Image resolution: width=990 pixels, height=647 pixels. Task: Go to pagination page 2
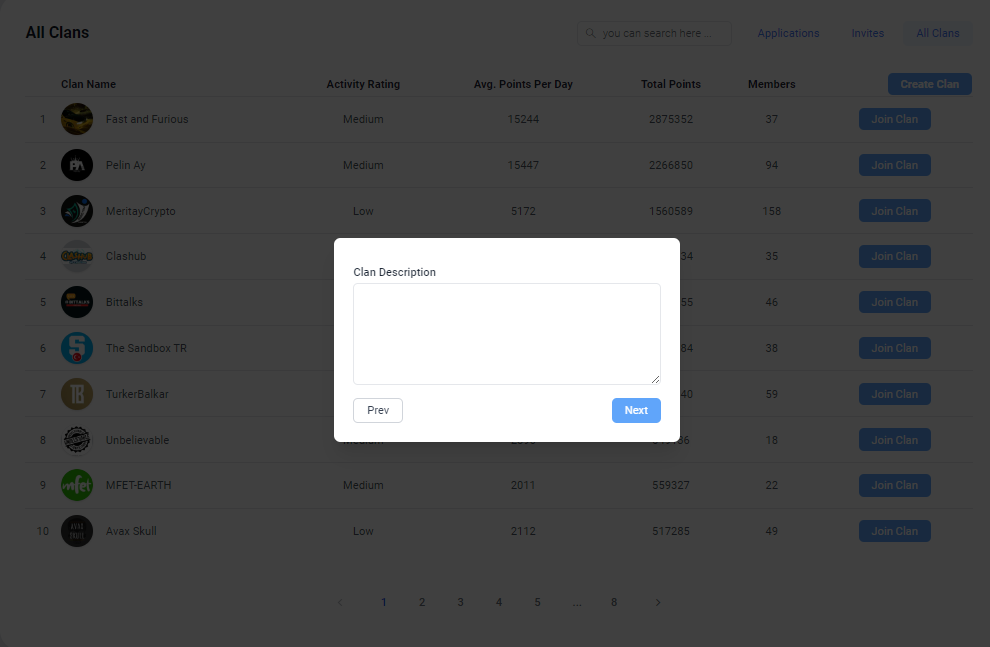422,602
